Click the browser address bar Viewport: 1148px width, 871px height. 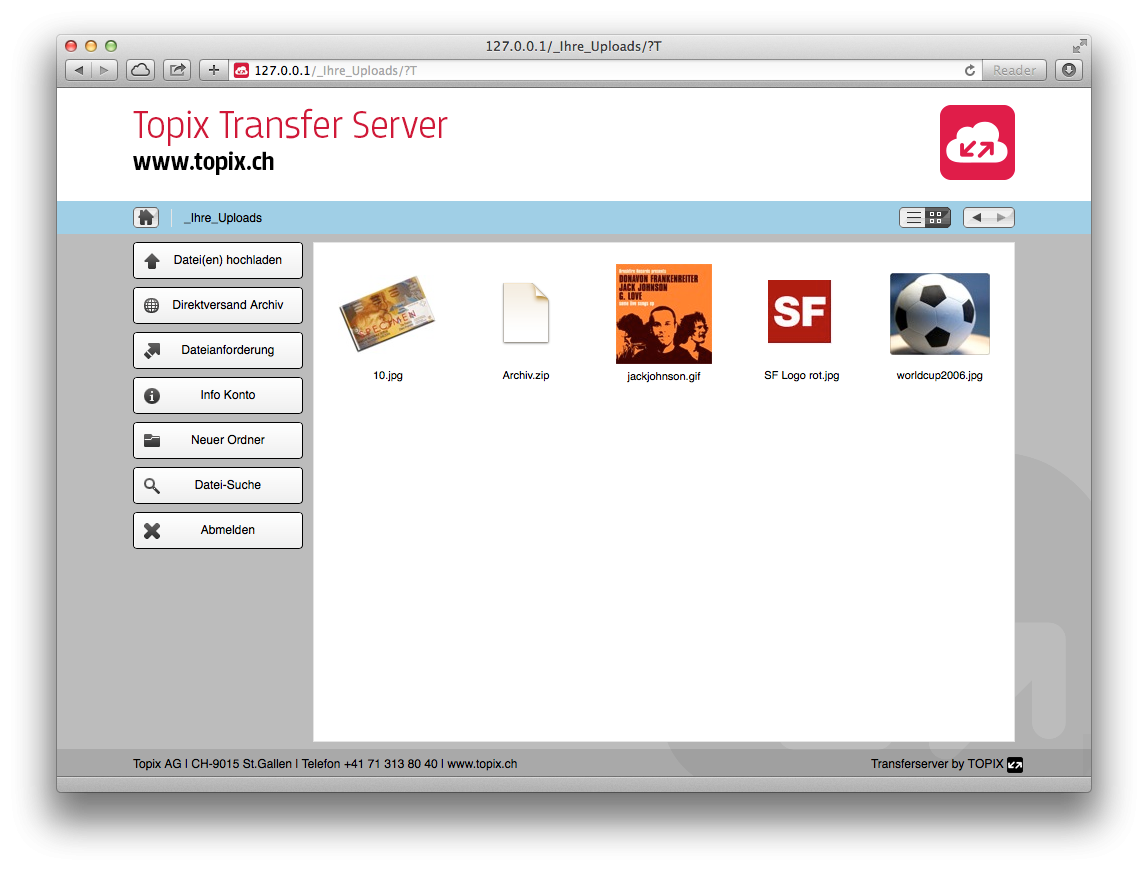604,70
